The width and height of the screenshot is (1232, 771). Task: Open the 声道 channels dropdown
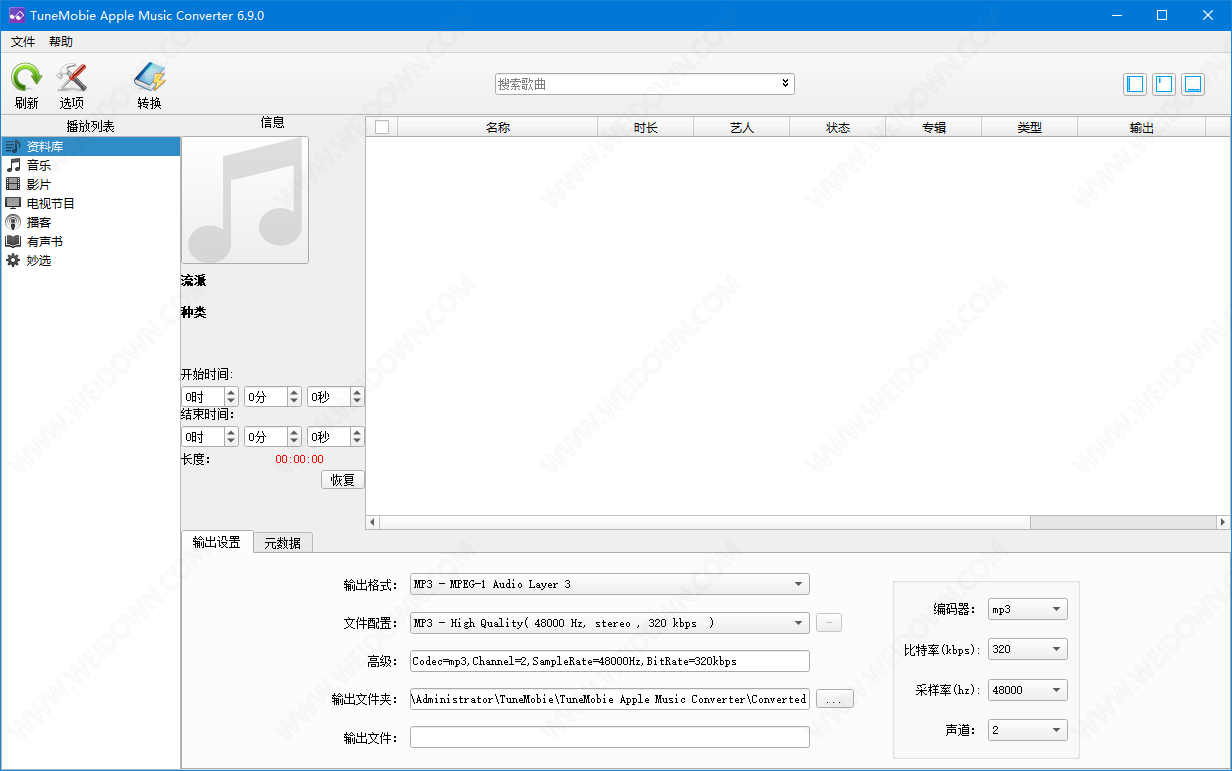1028,730
